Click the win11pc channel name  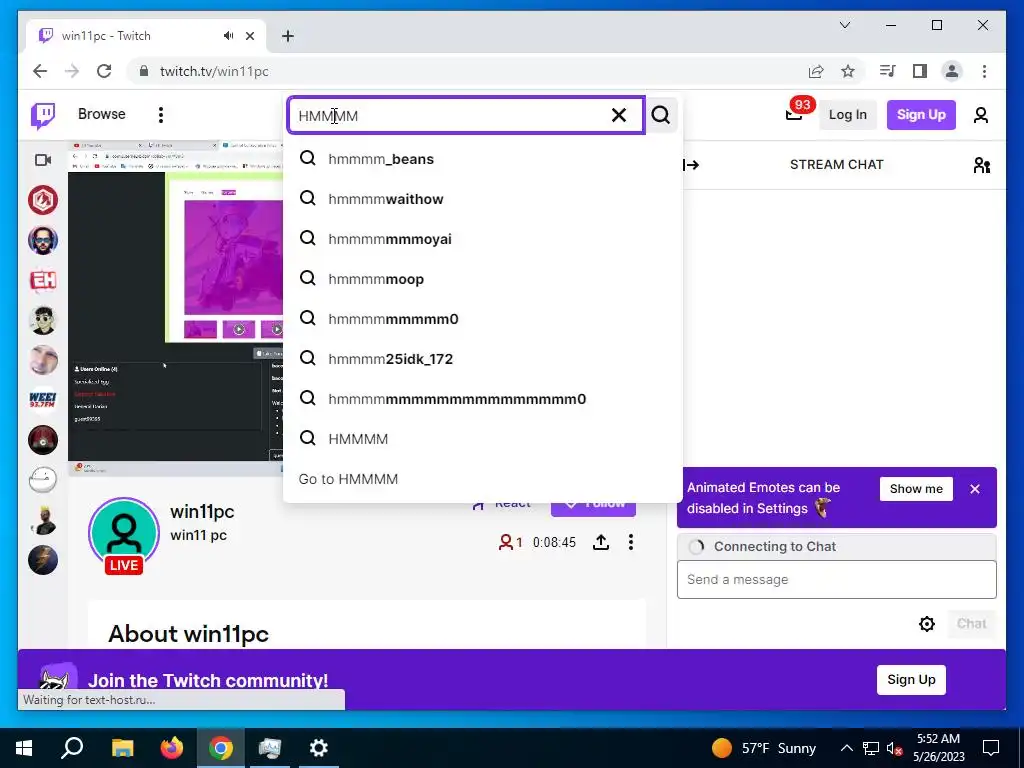(202, 511)
